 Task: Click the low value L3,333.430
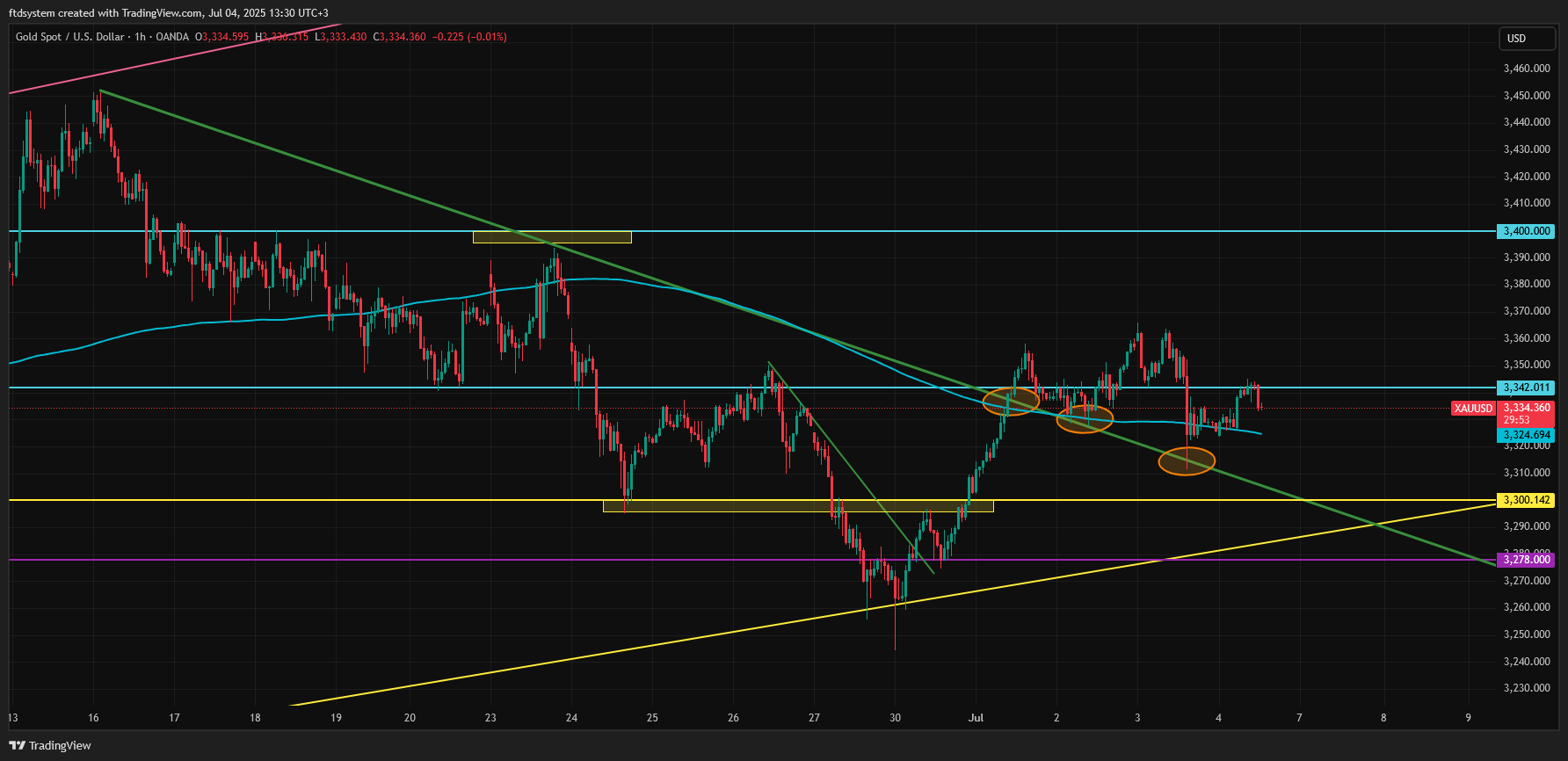coord(341,37)
